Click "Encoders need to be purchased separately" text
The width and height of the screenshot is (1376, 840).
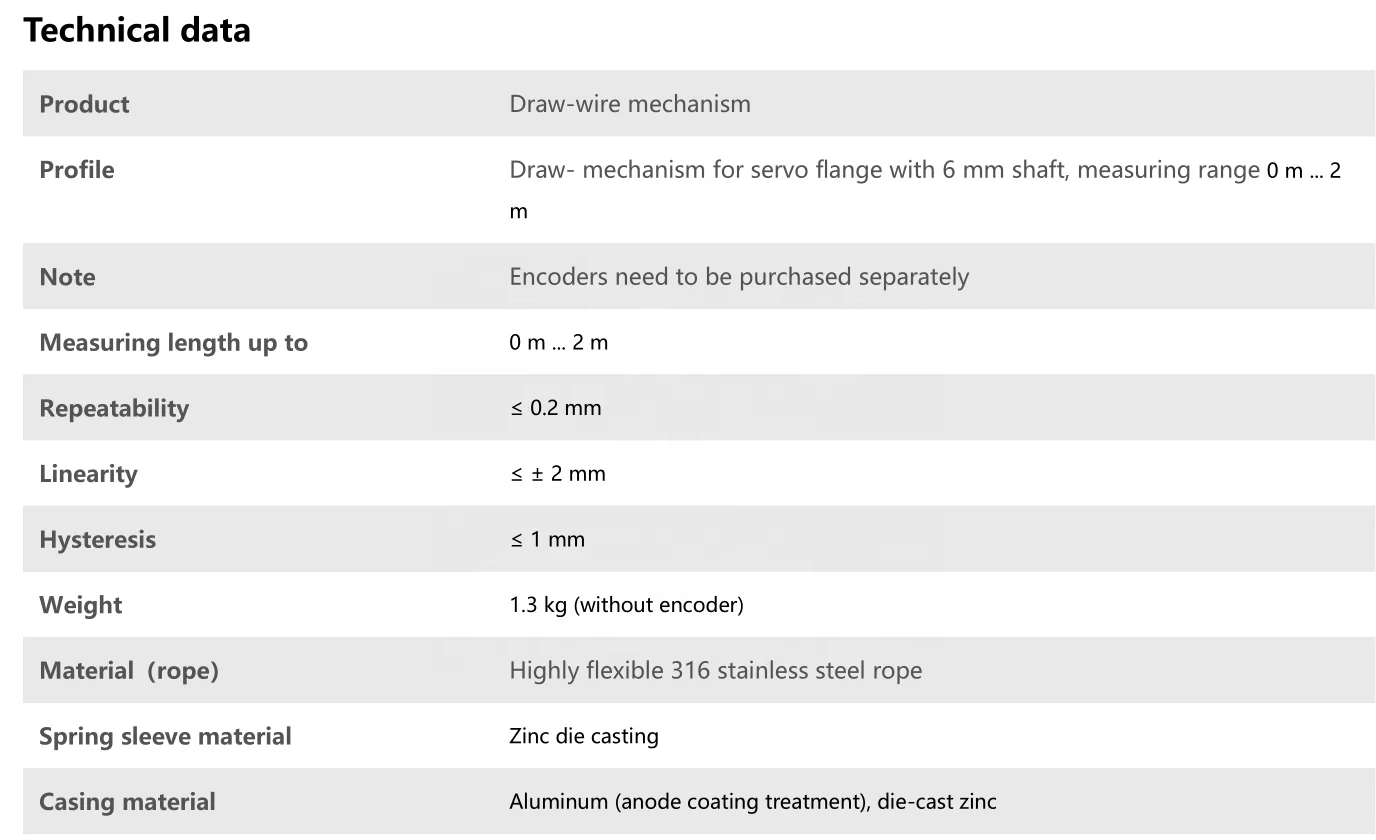coord(739,277)
